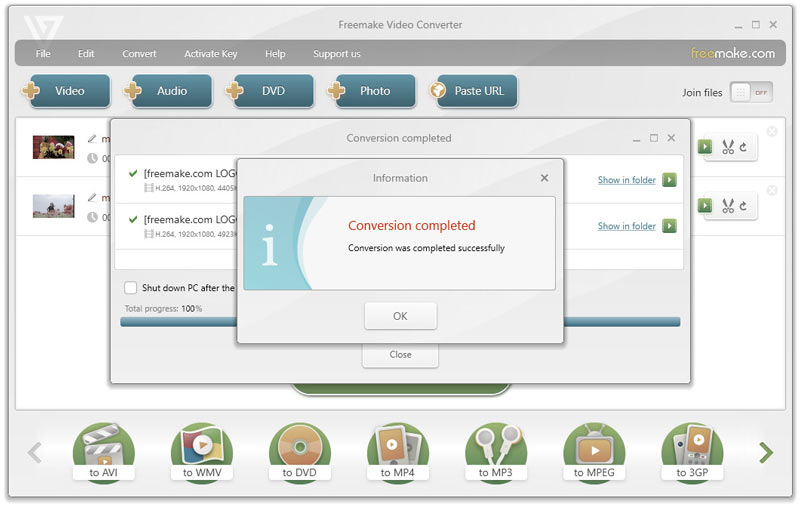This screenshot has height=506, width=800.
Task: Click Close in Conversion completed window
Action: (401, 355)
